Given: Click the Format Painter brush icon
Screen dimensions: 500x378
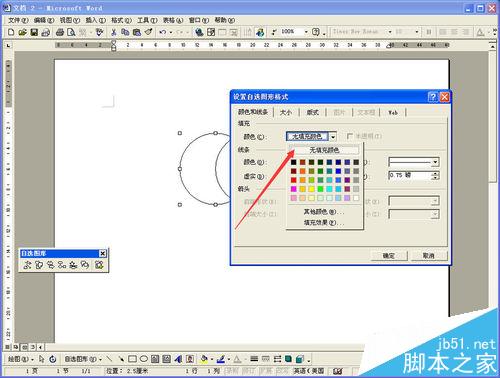Looking at the screenshot, I should point(149,32).
